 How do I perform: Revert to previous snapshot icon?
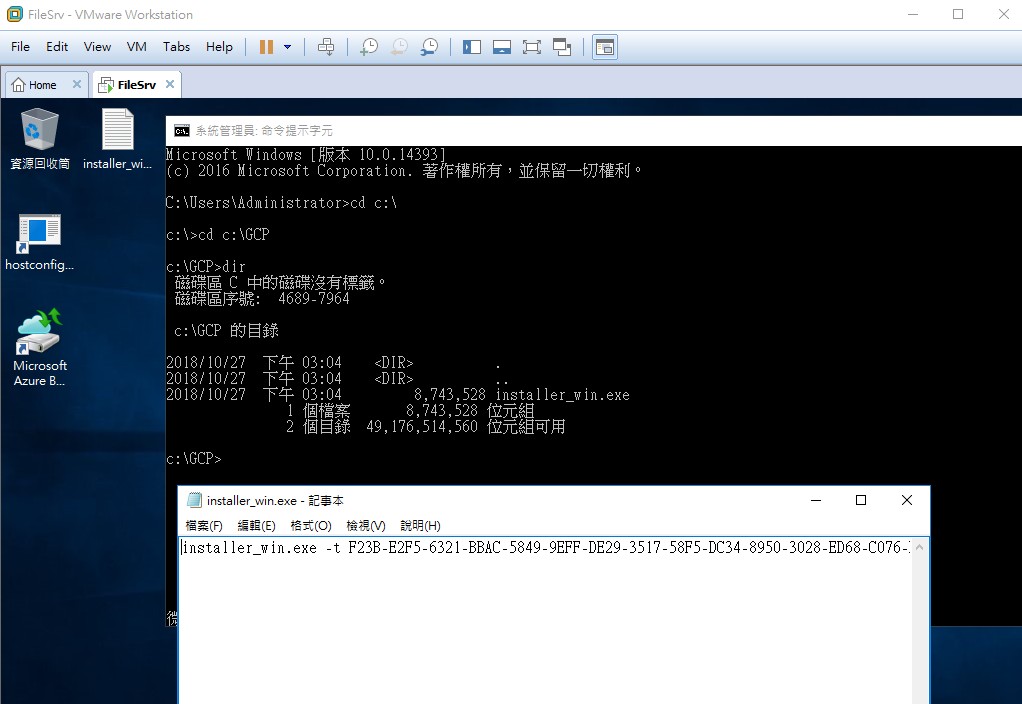click(399, 47)
